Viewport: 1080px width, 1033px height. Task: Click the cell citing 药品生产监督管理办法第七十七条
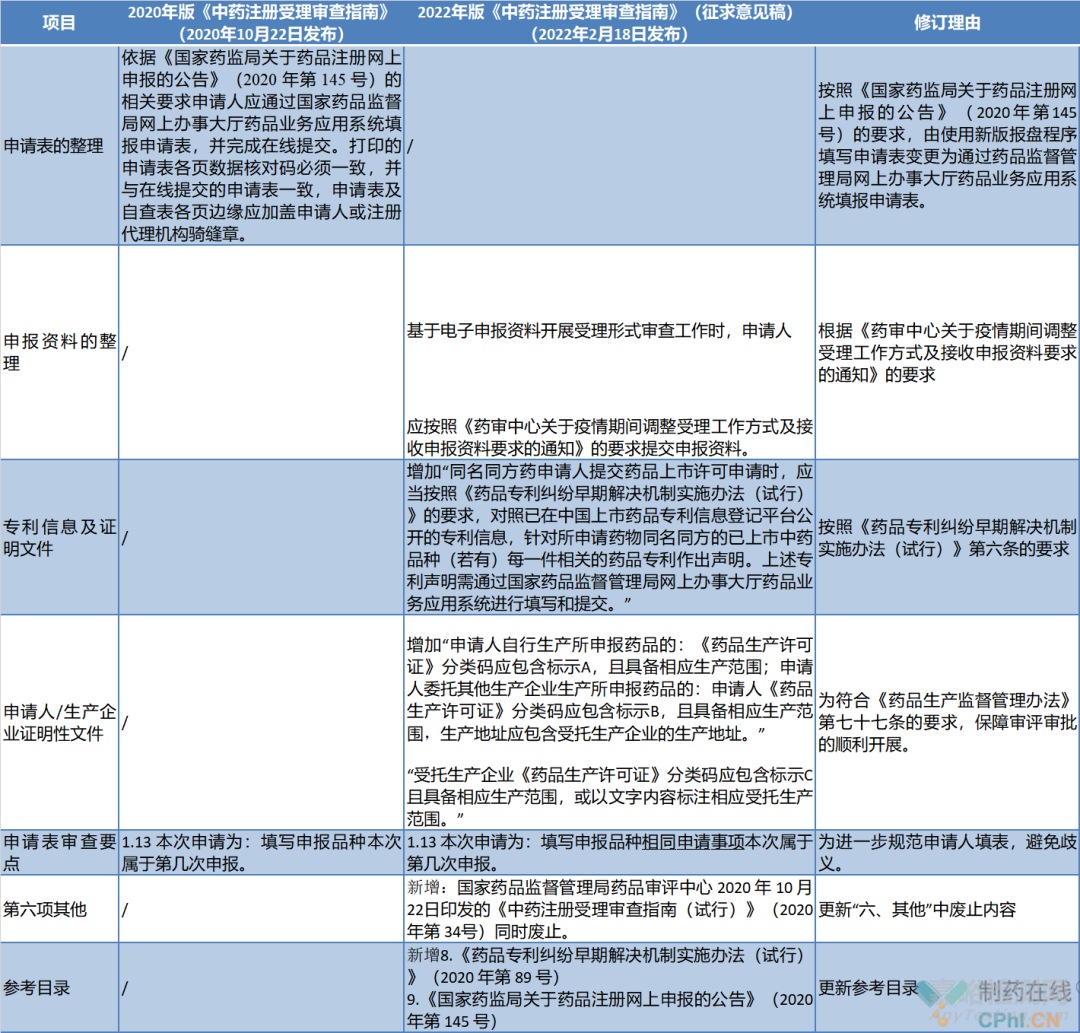point(948,719)
